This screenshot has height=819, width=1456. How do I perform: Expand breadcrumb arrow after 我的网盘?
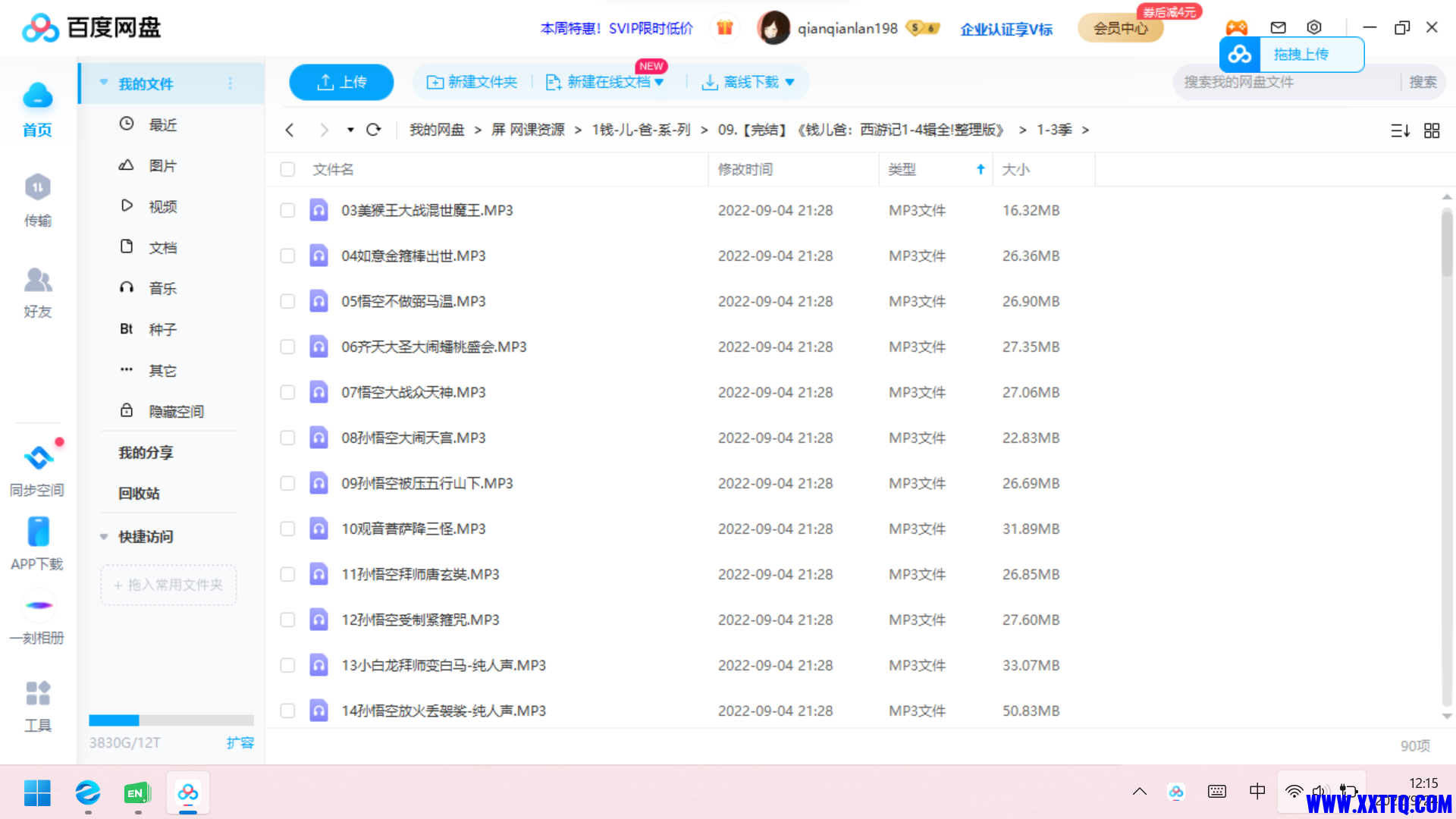[478, 130]
